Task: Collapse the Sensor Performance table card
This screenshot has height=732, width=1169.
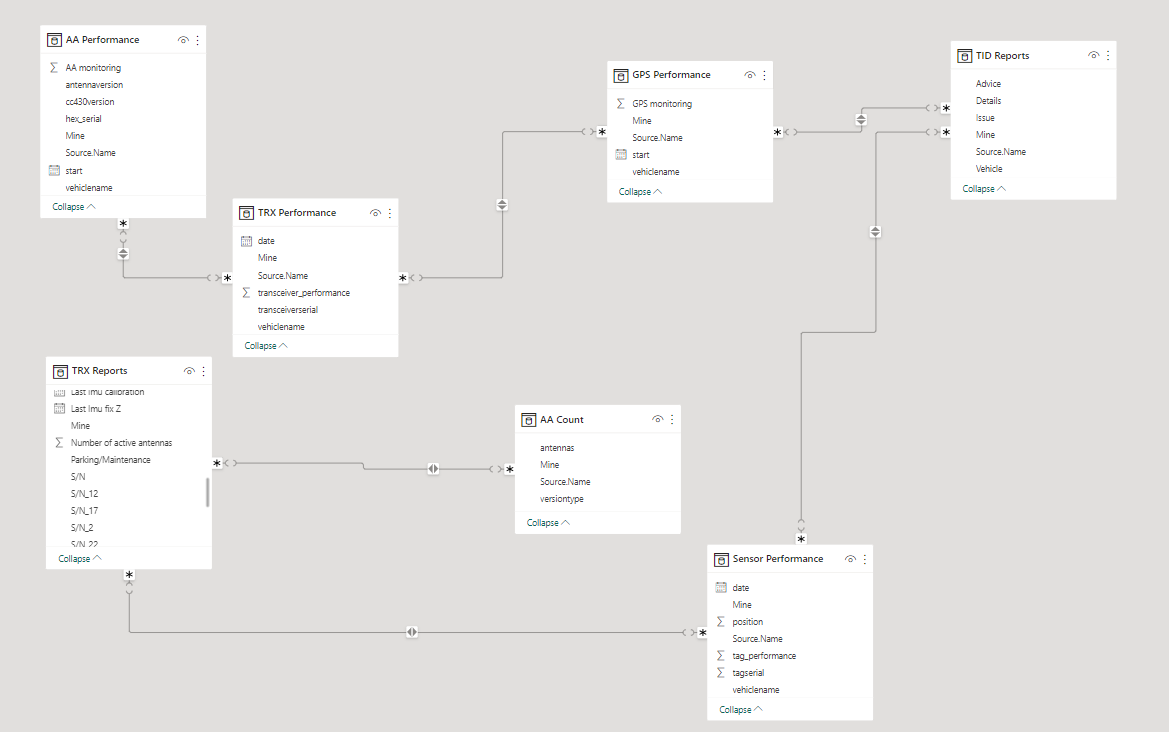Action: point(740,710)
